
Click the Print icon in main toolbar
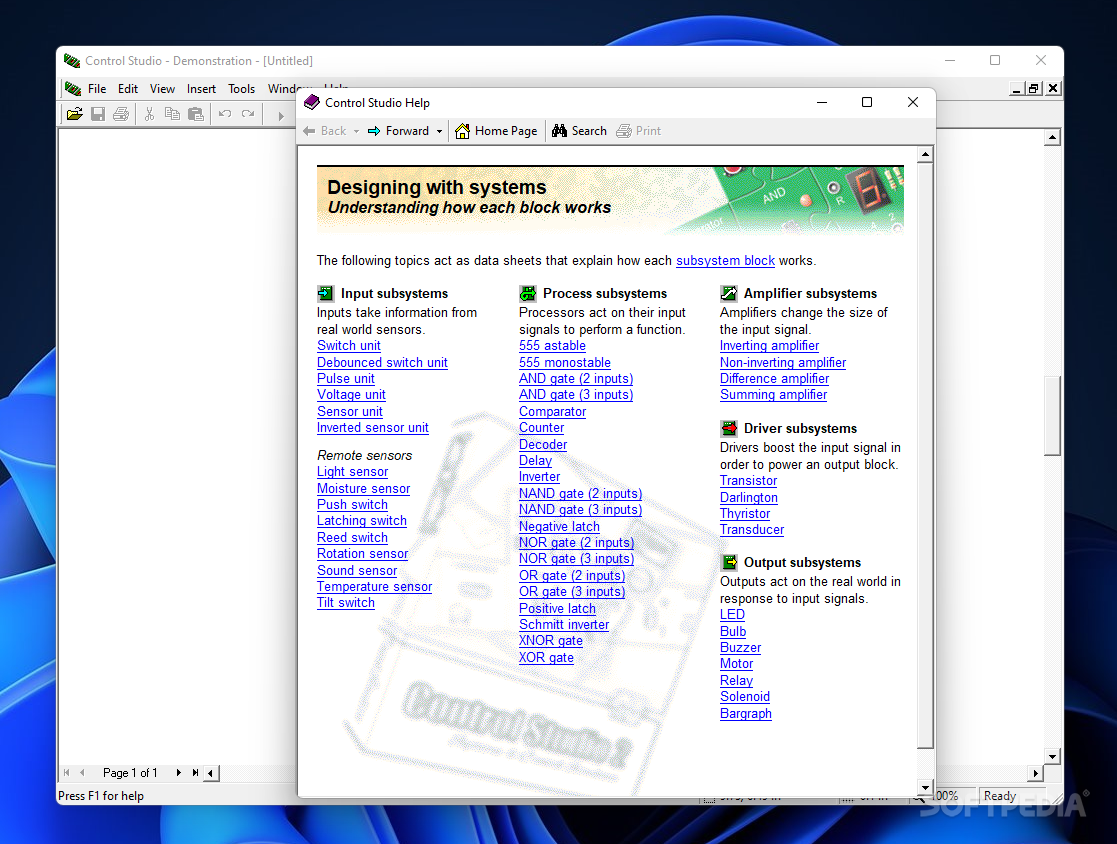pos(121,114)
